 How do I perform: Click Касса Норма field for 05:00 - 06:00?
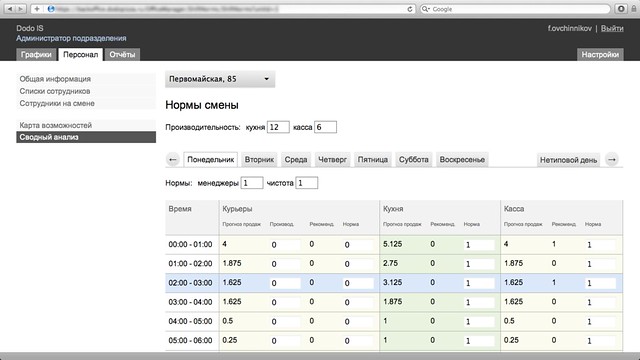(600, 341)
